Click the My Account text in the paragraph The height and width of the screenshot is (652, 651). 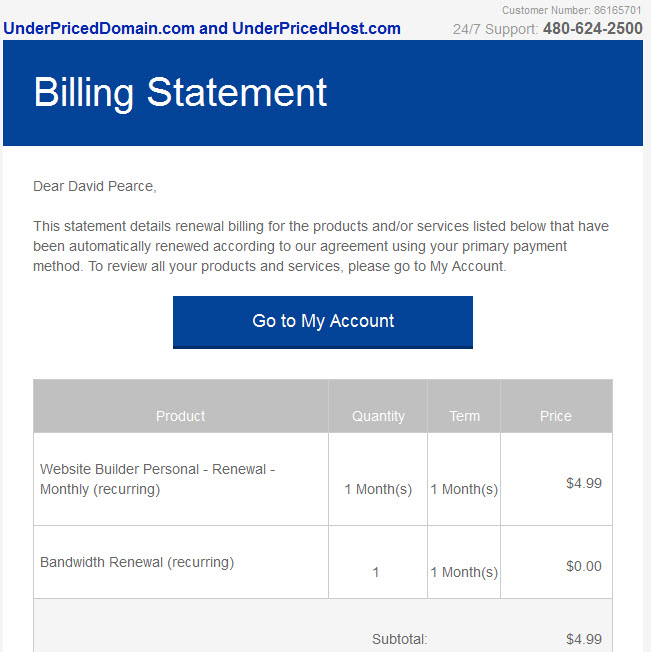click(x=466, y=266)
